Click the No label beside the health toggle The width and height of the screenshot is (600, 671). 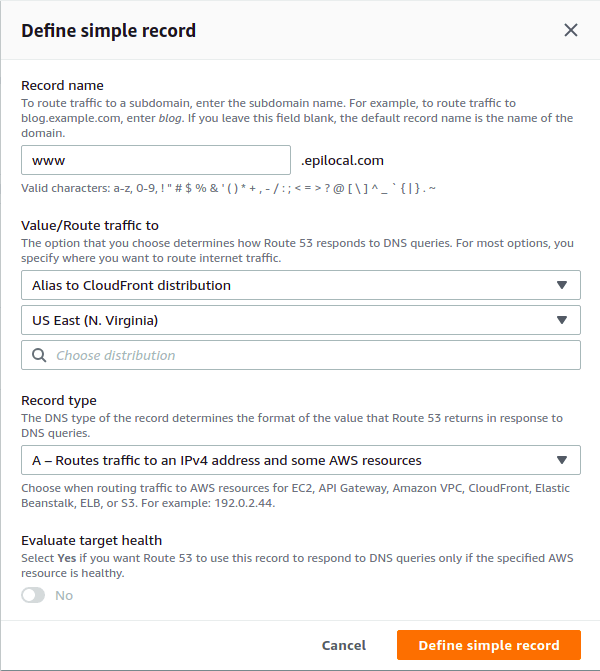[64, 595]
